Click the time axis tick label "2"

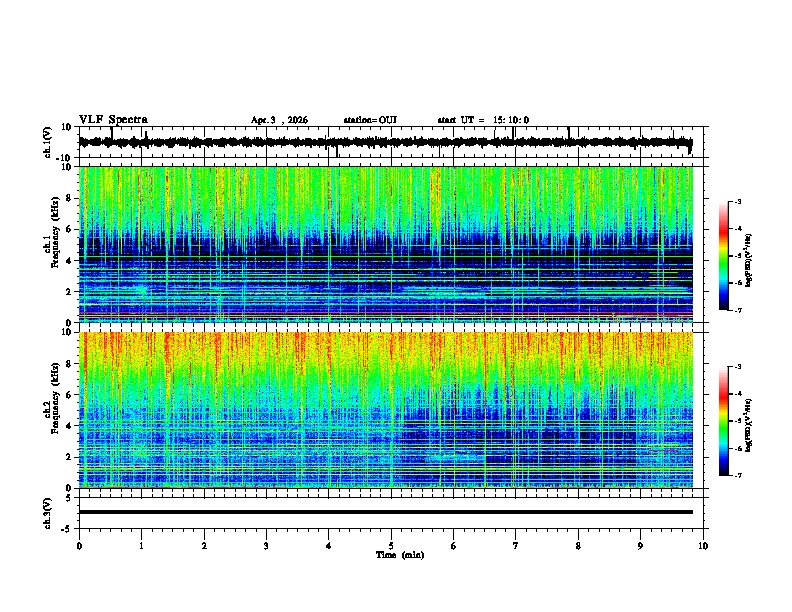204,546
